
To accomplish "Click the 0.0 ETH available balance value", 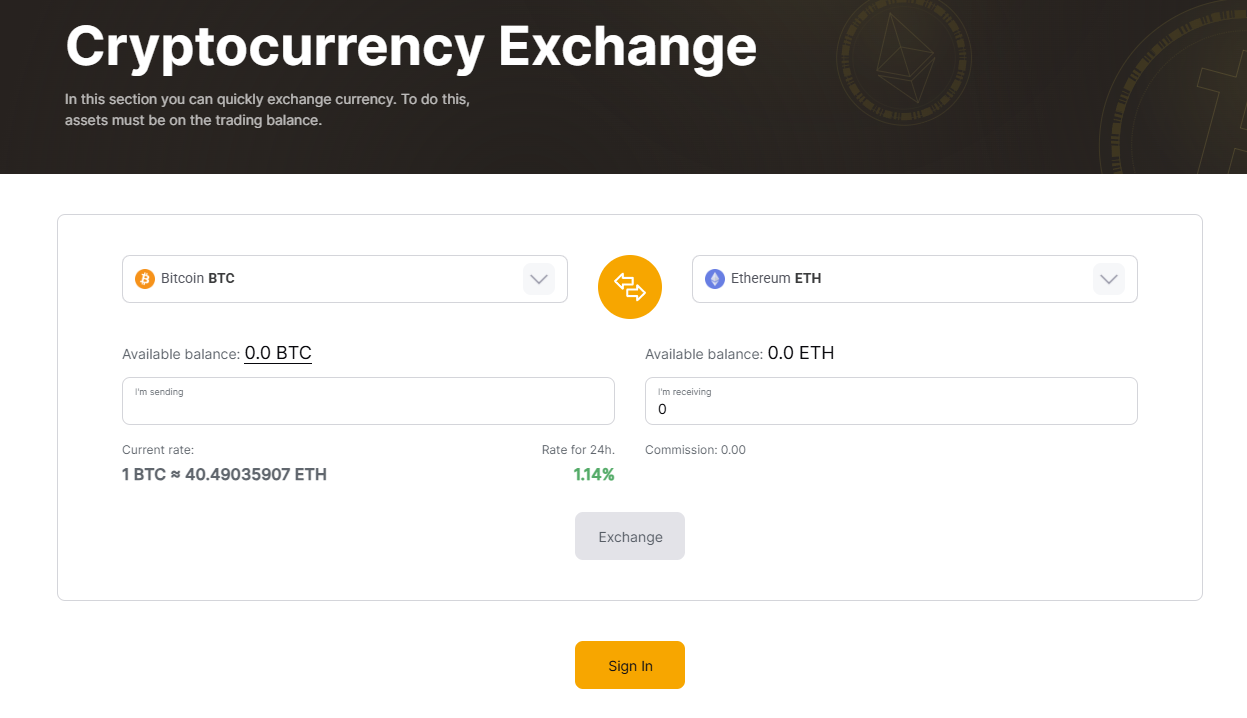I will click(801, 353).
